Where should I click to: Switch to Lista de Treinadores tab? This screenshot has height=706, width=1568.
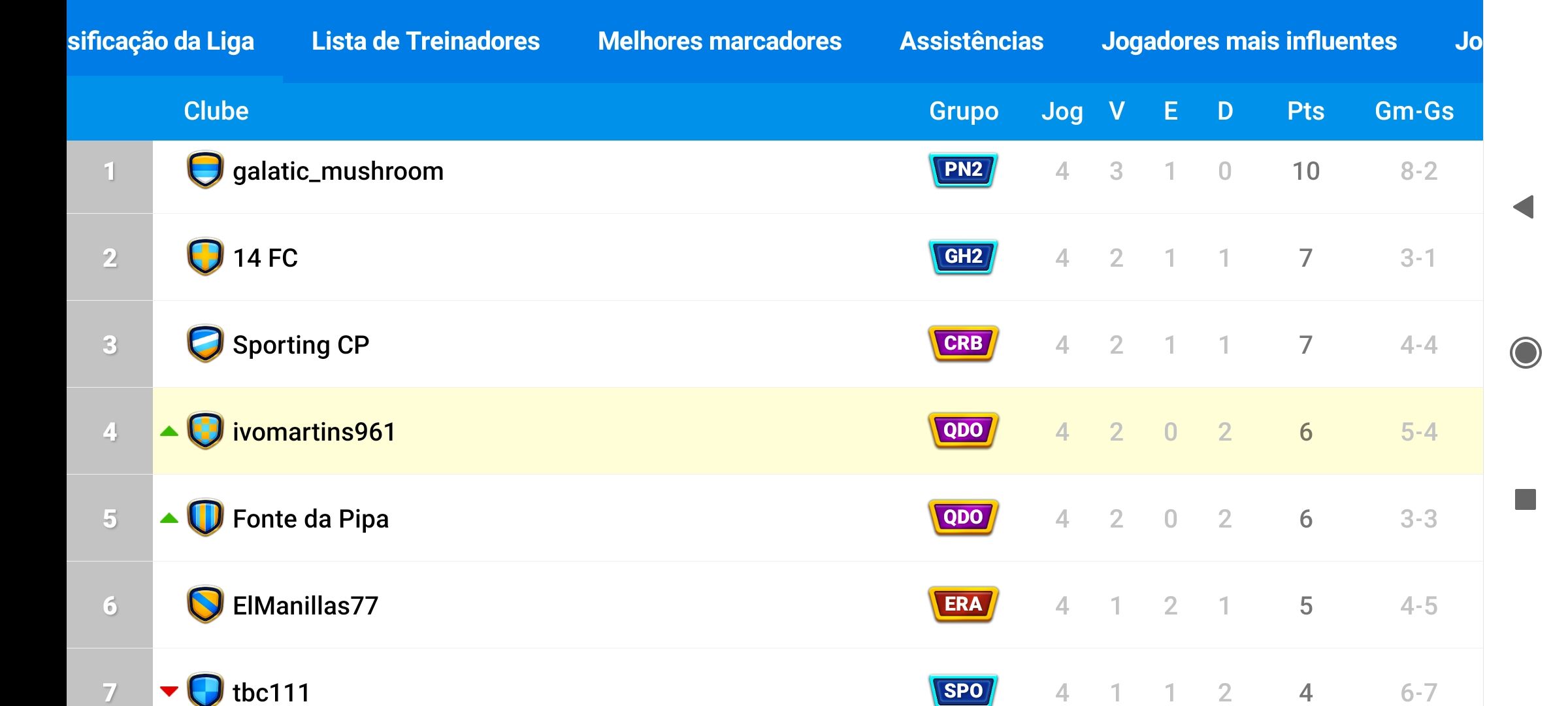426,41
